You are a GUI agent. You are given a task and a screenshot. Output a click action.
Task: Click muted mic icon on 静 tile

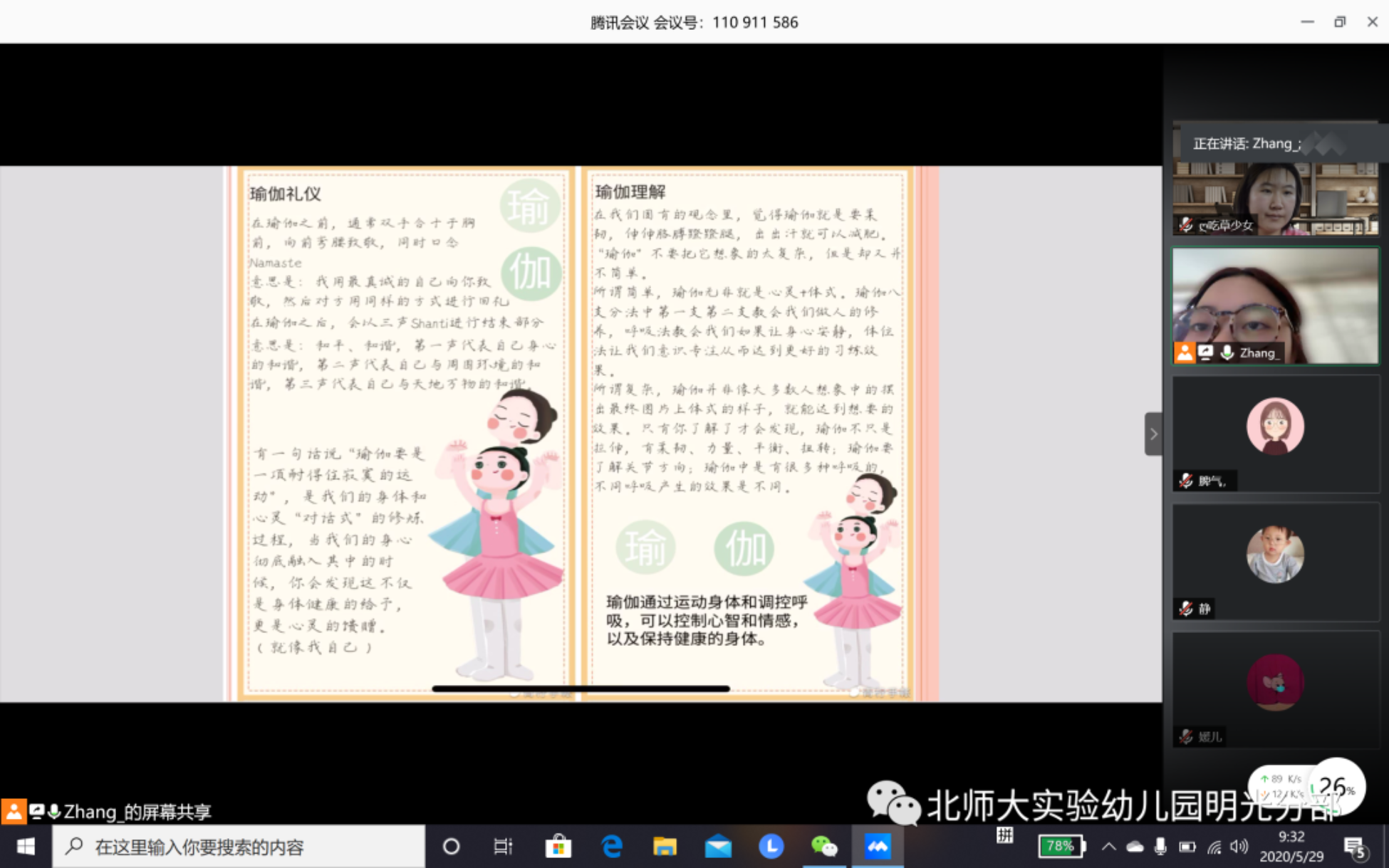coord(1185,609)
